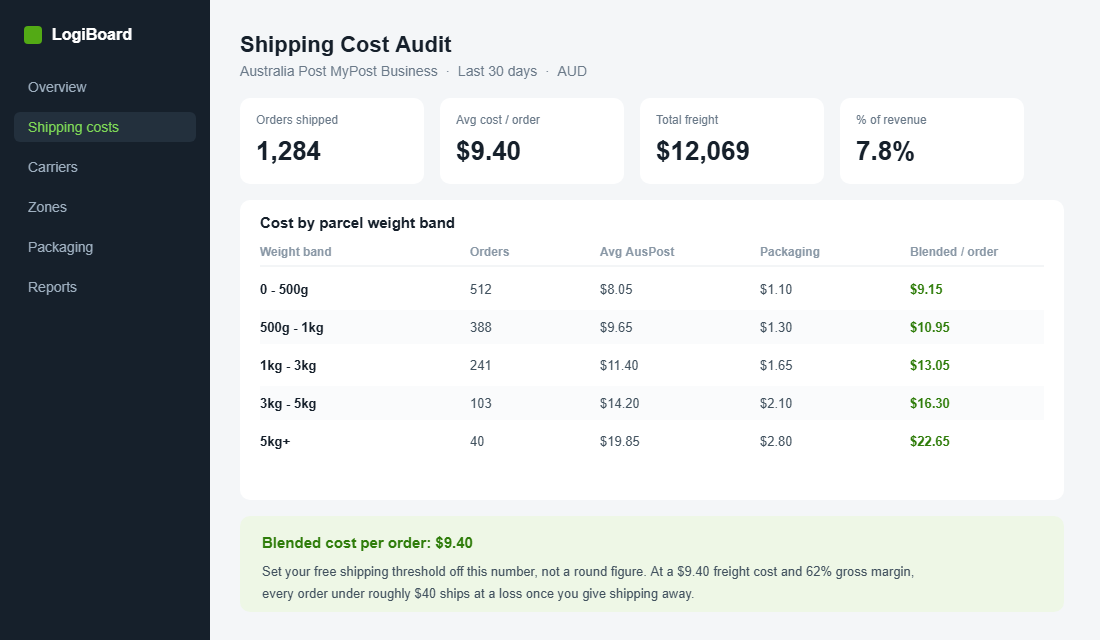Viewport: 1100px width, 640px height.
Task: Click the $11.40 Avg AusPost value
Action: coord(619,365)
